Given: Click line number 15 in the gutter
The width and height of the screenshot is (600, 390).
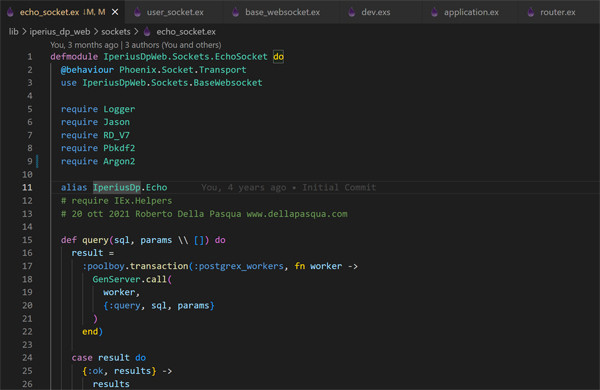Looking at the screenshot, I should [27, 240].
